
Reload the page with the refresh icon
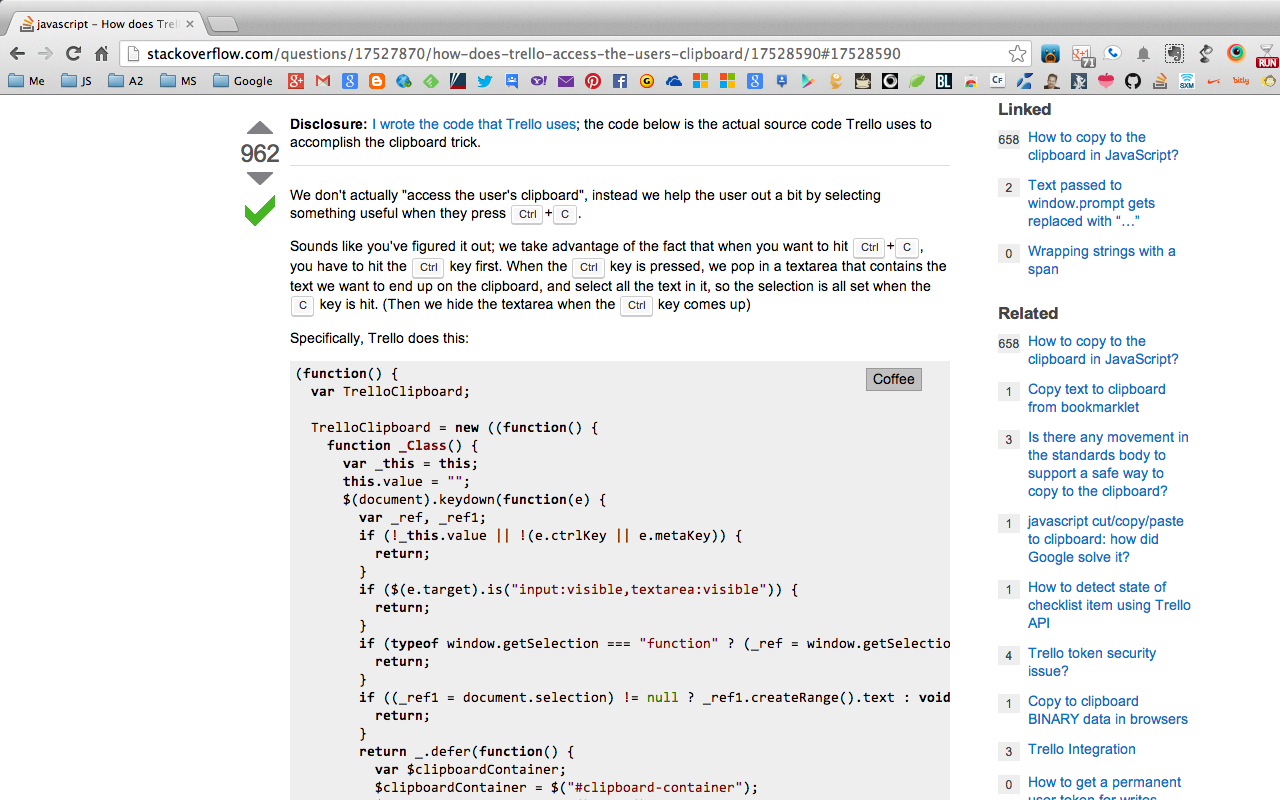point(73,54)
